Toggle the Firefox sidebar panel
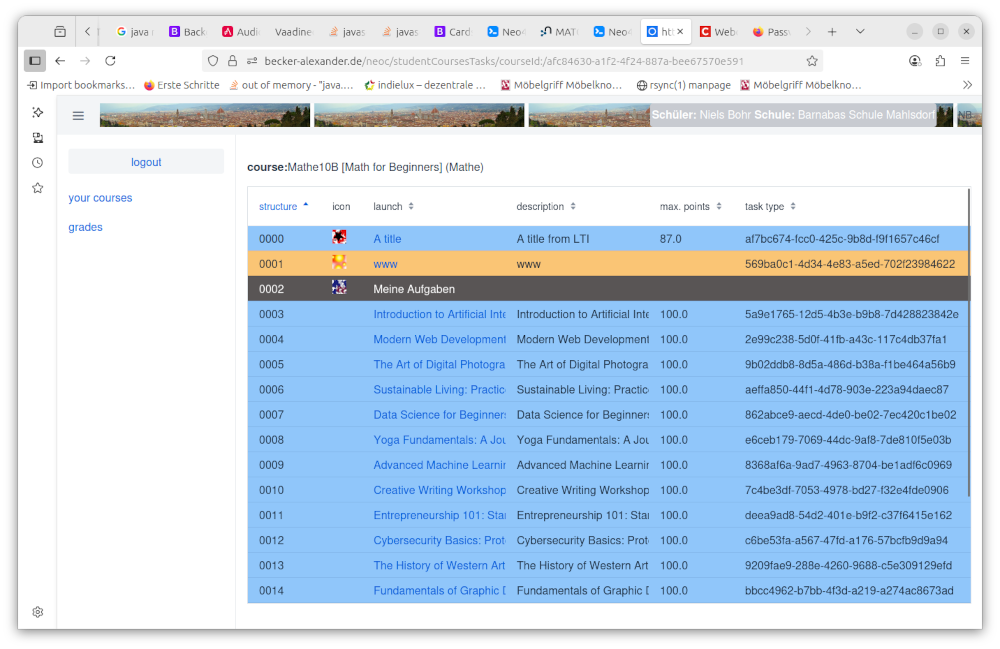The image size is (1000, 649). click(35, 61)
